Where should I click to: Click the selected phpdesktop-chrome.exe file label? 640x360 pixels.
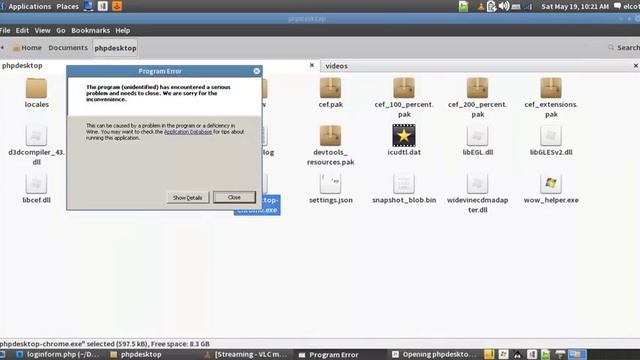tap(257, 205)
